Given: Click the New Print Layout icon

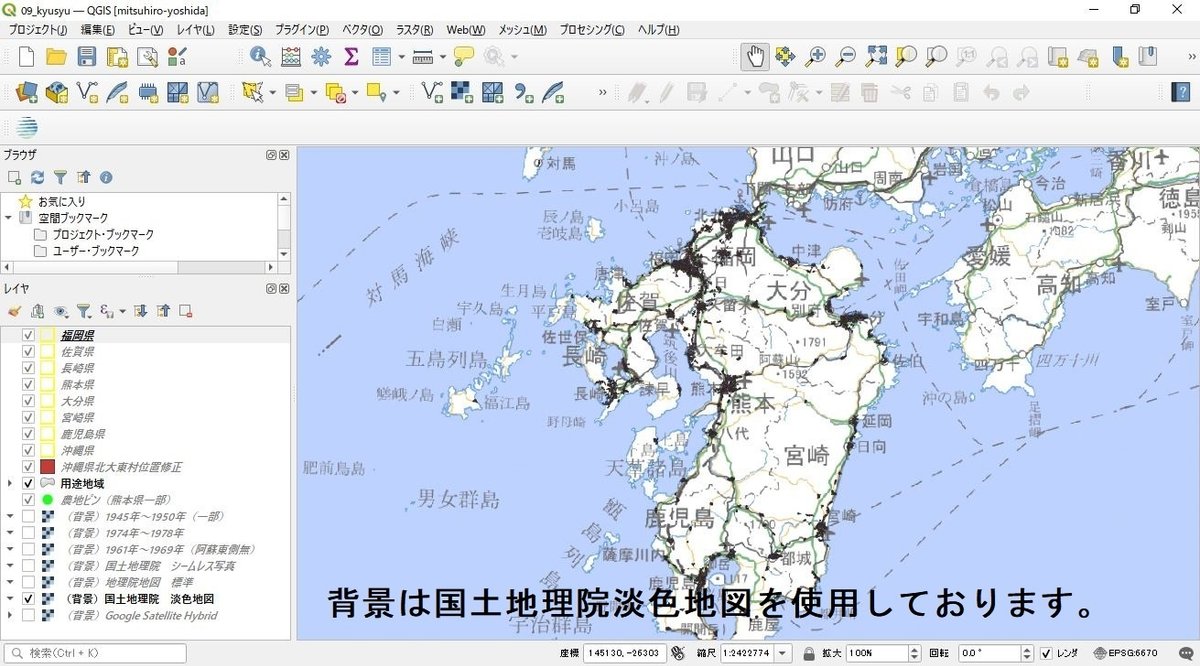Looking at the screenshot, I should (x=118, y=57).
